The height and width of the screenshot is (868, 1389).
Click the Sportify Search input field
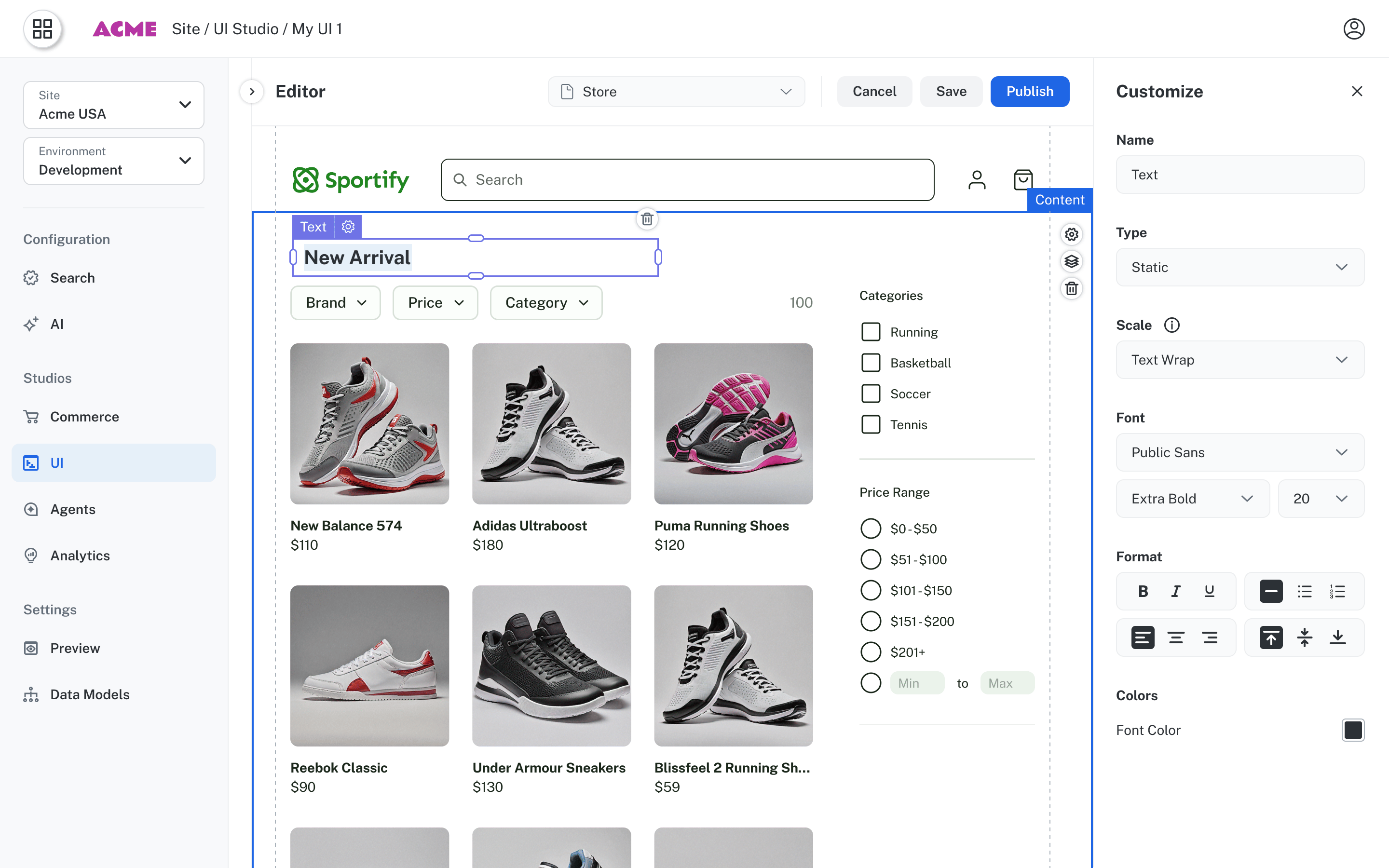point(687,180)
